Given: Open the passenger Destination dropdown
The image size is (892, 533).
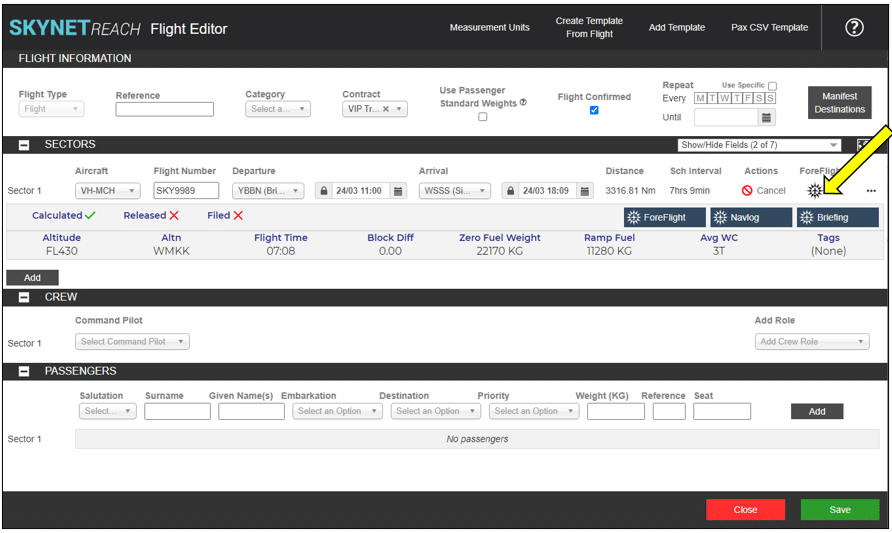Looking at the screenshot, I should click(x=436, y=411).
